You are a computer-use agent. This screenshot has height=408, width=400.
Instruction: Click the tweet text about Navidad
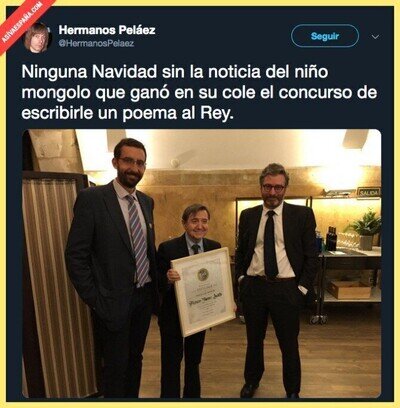199,93
